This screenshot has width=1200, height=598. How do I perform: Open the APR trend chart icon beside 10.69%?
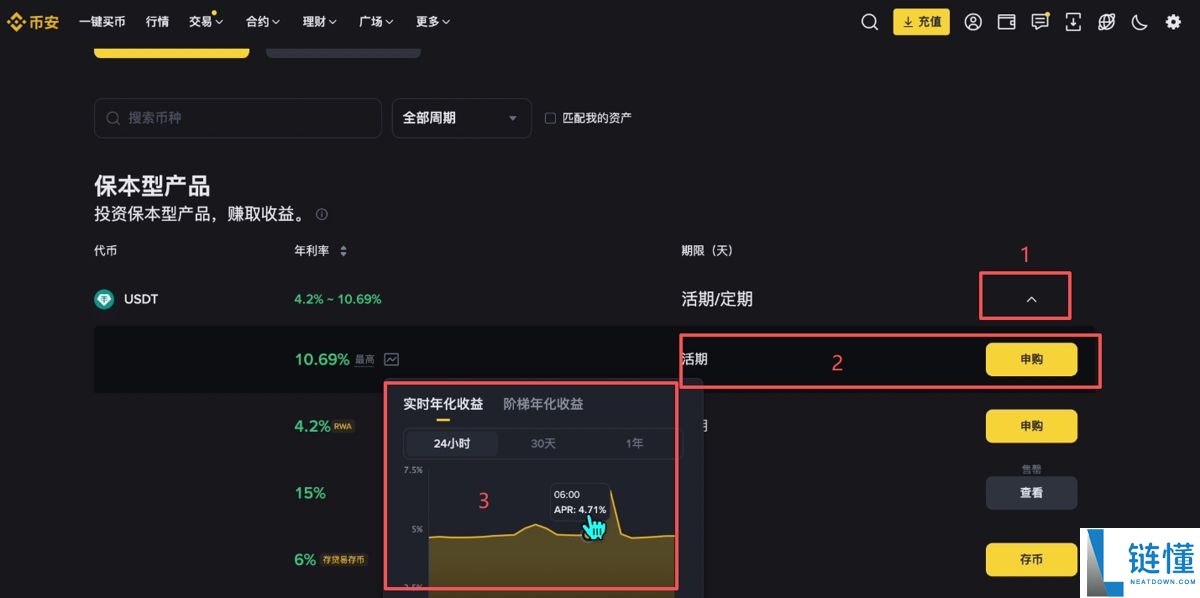click(390, 359)
